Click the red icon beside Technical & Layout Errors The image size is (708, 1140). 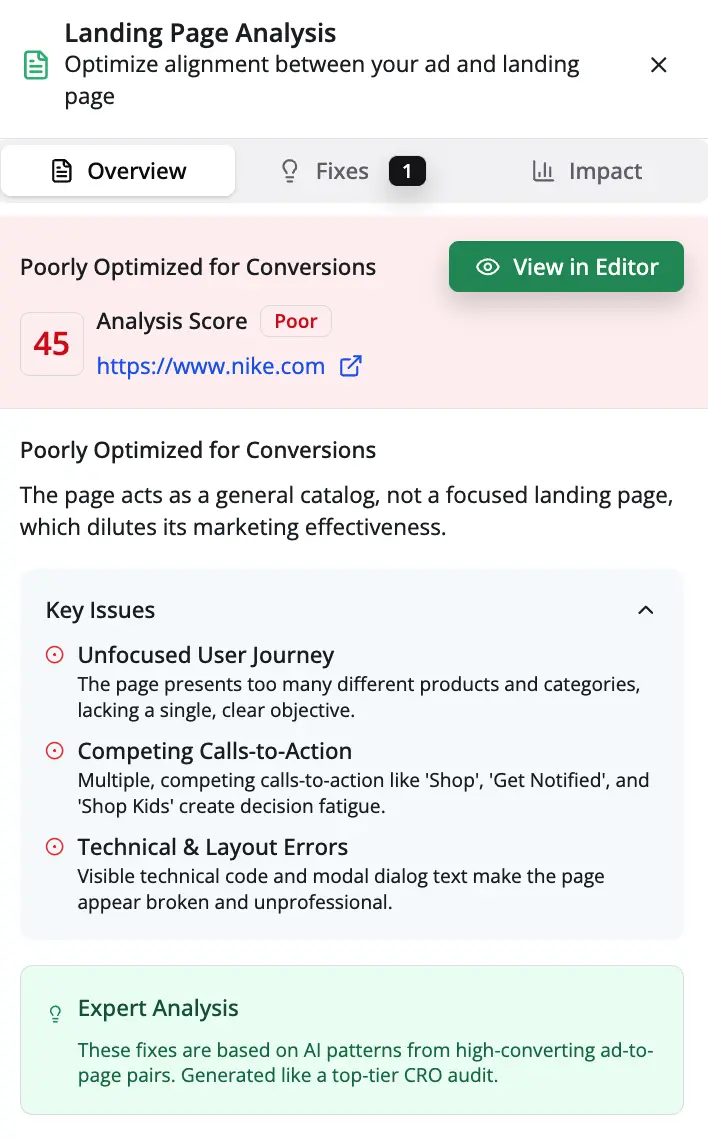[55, 846]
